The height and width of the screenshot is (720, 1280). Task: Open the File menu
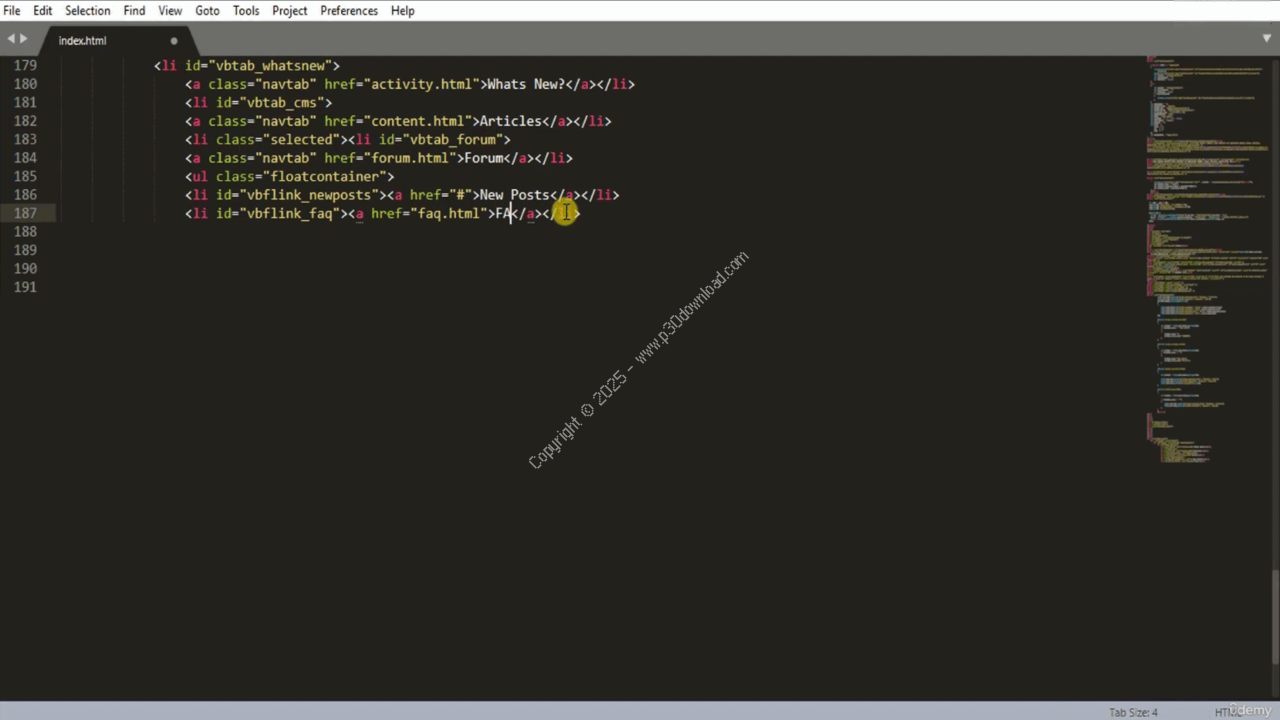tap(12, 11)
